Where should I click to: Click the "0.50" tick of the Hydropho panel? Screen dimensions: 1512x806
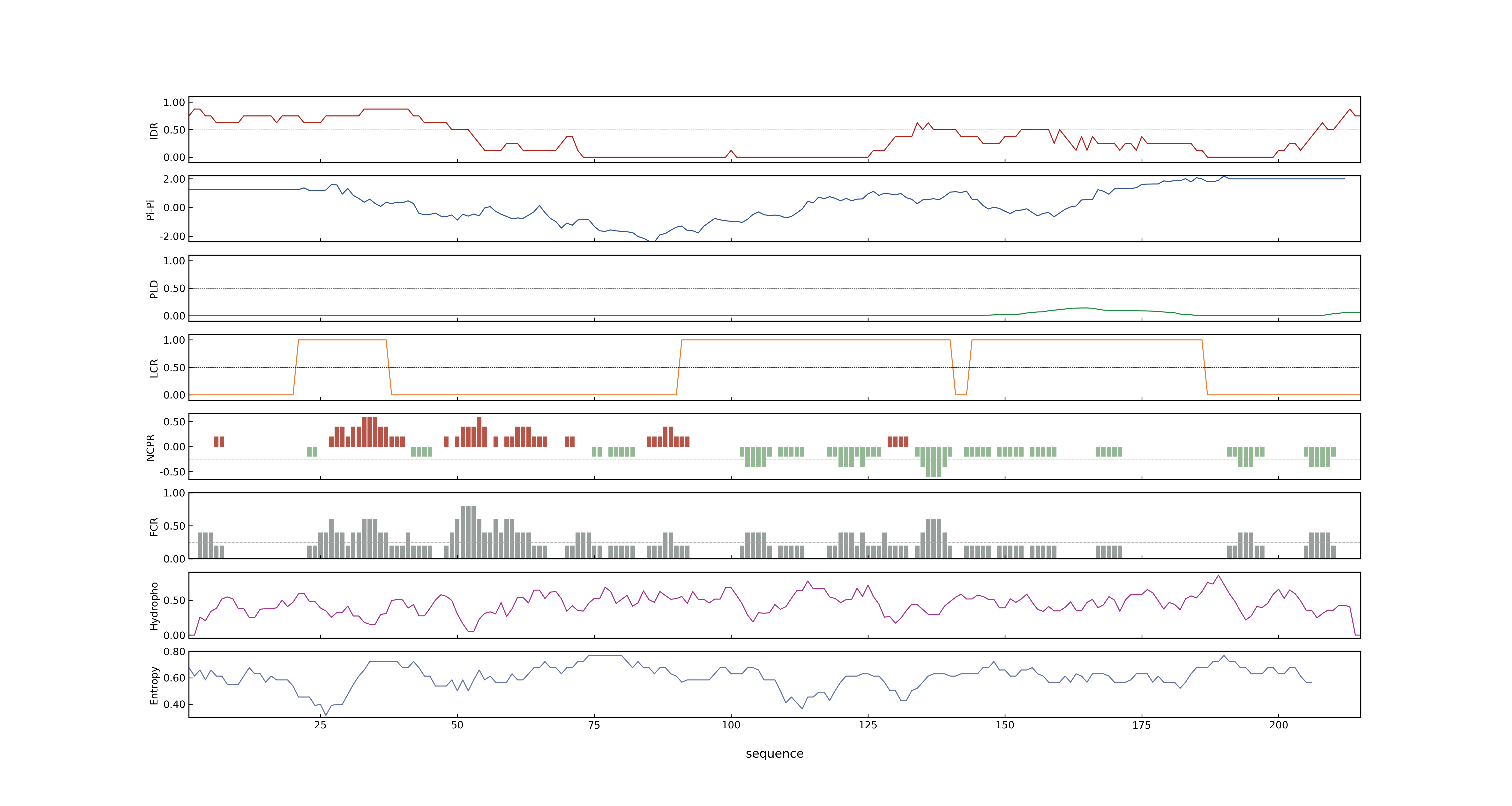[174, 601]
